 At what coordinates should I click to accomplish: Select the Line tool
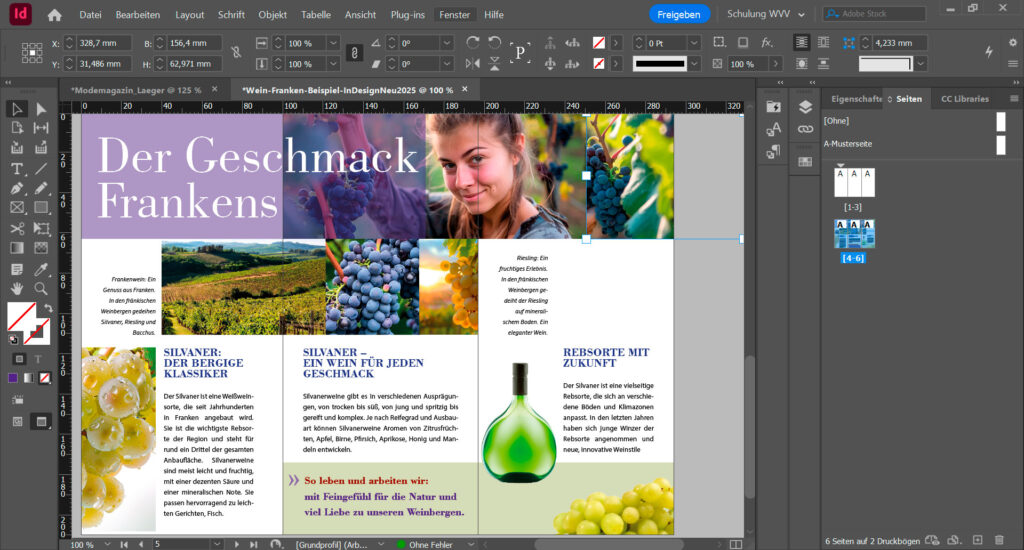tap(41, 169)
